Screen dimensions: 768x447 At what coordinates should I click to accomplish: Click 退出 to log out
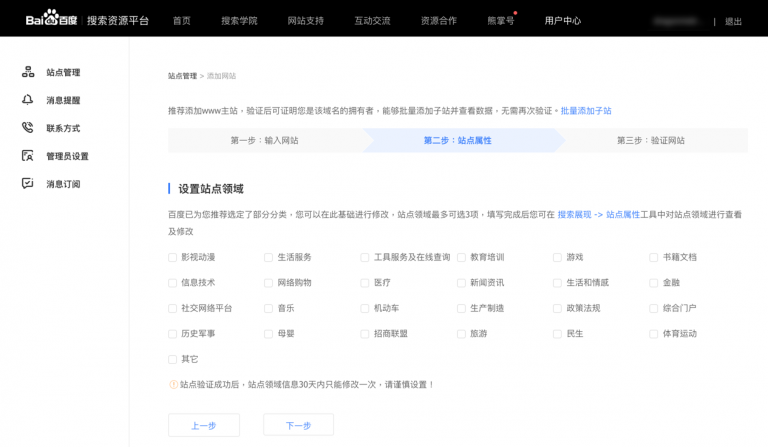pyautogui.click(x=733, y=21)
